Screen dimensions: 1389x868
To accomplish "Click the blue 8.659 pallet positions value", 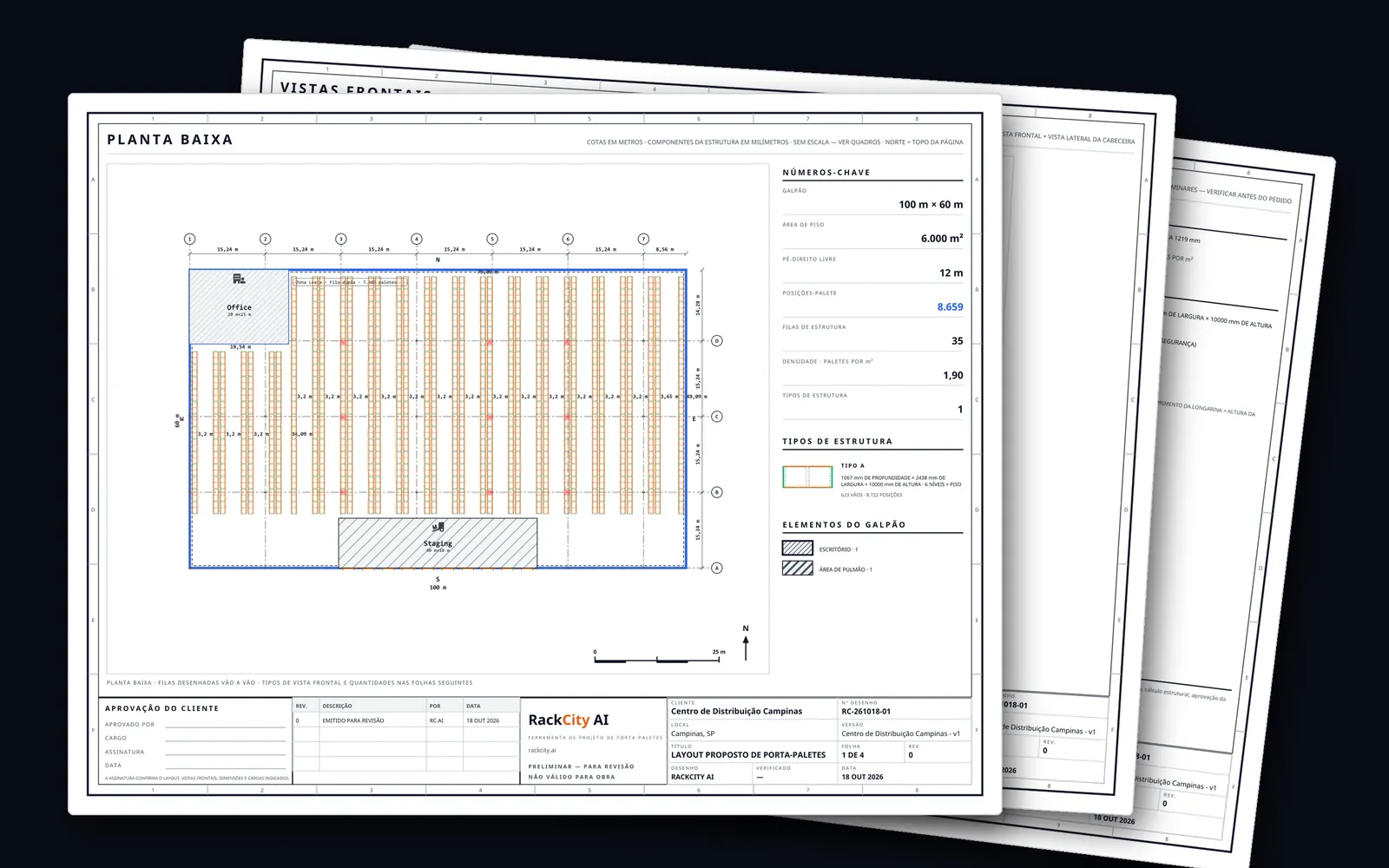I will [950, 307].
